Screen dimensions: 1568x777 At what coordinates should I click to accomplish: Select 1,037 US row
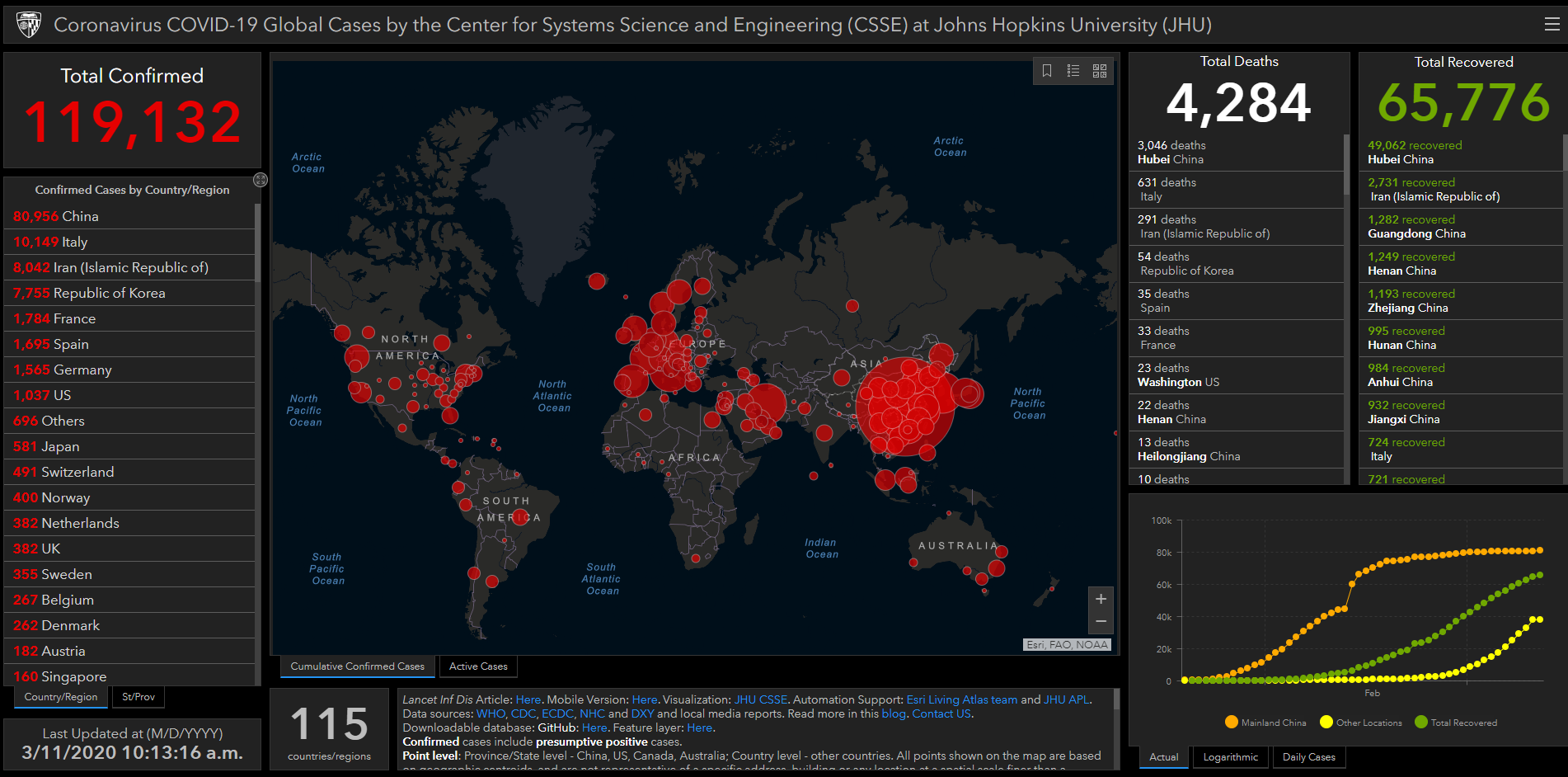129,395
